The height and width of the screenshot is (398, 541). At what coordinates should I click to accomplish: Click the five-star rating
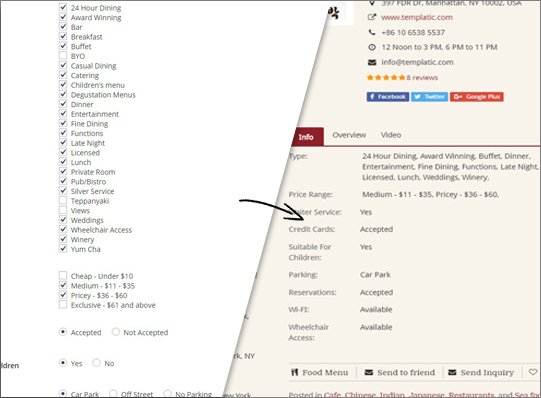click(x=386, y=78)
